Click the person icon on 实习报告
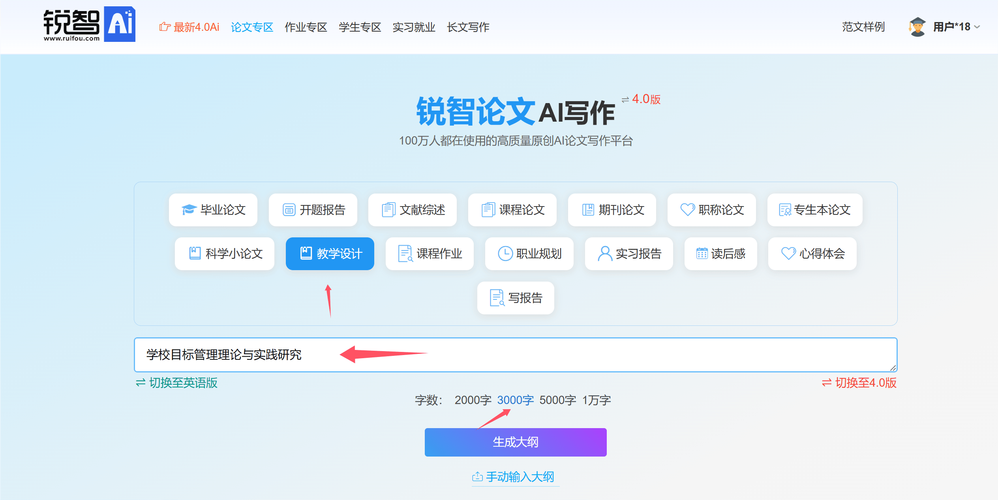 click(x=605, y=253)
